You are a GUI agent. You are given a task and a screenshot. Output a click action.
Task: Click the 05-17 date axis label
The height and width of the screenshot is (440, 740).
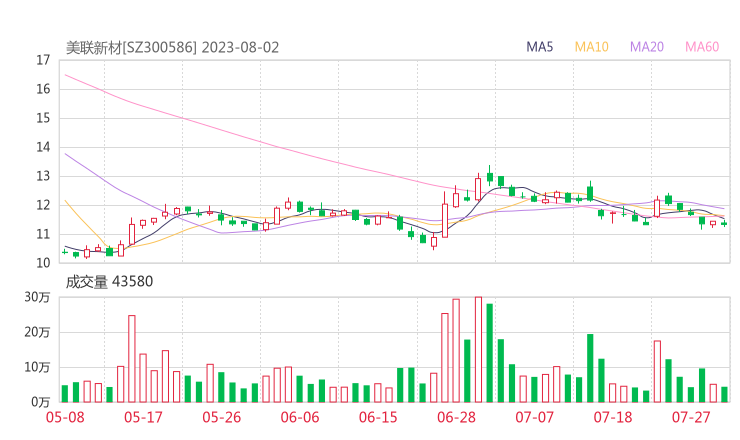(x=143, y=417)
